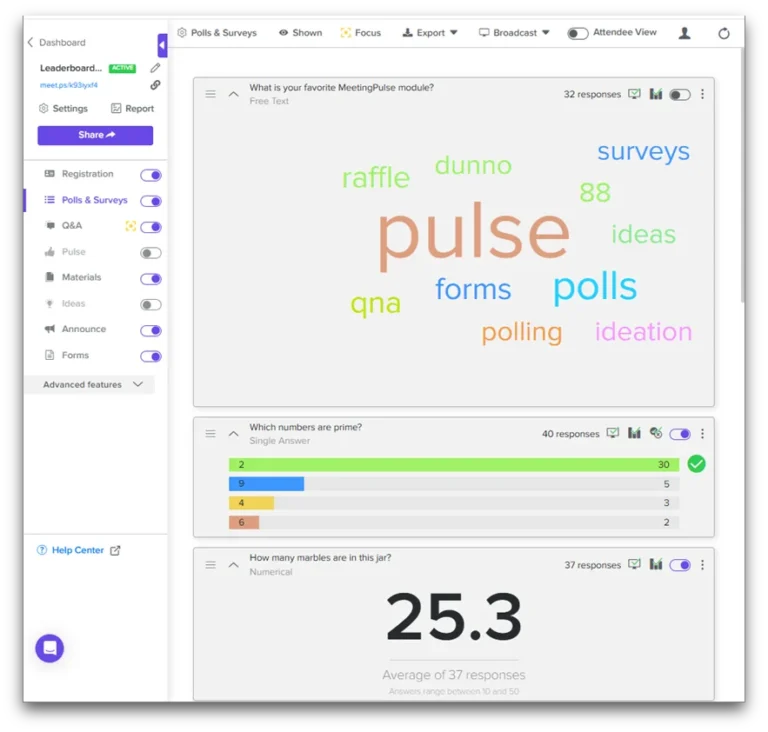Screen dimensions: 768x732
Task: Collapse the sidebar with the purple arrow tab
Action: 162,46
